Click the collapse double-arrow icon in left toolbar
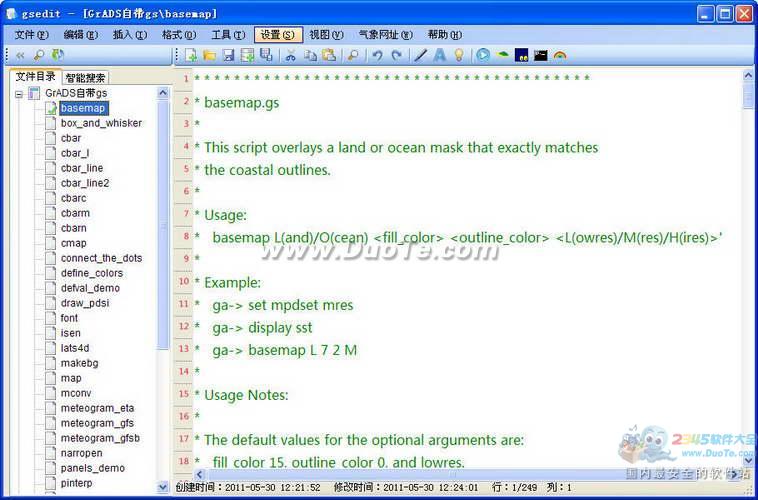This screenshot has width=758, height=500. coord(20,56)
